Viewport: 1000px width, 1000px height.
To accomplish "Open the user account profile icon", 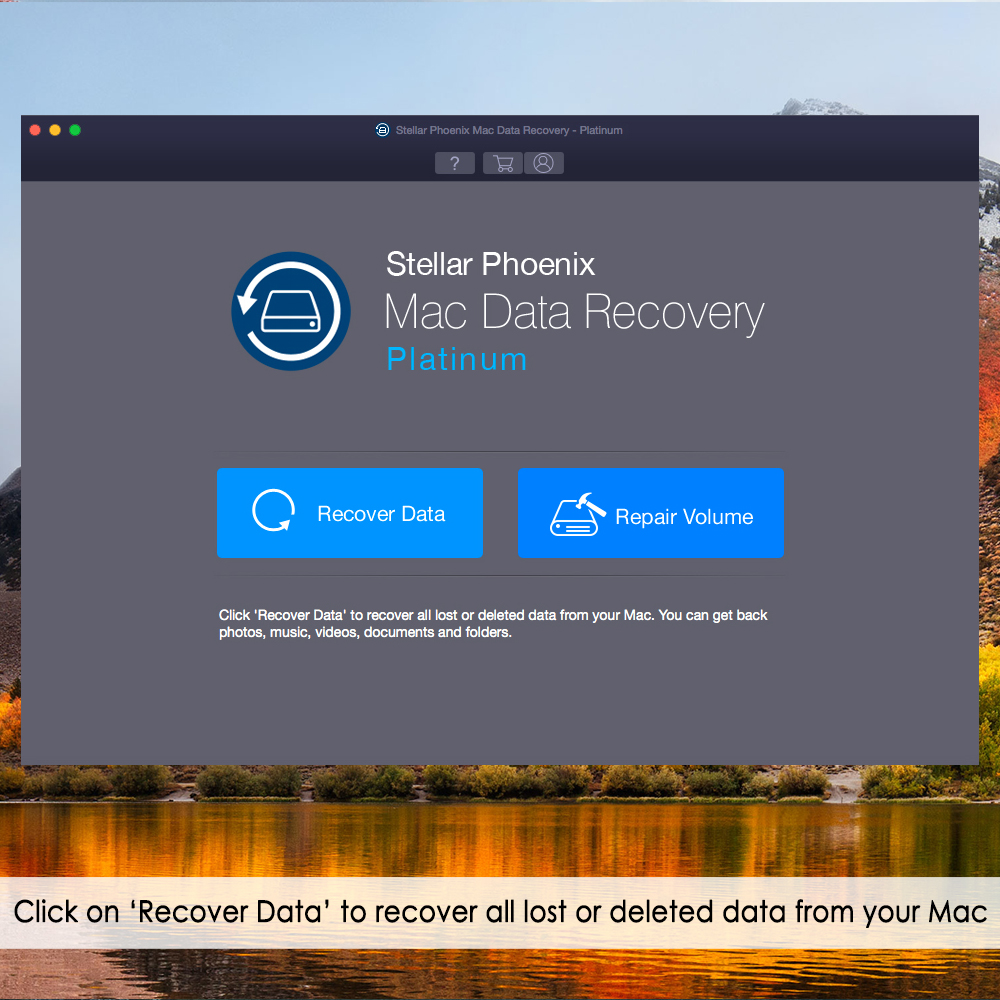I will click(543, 163).
